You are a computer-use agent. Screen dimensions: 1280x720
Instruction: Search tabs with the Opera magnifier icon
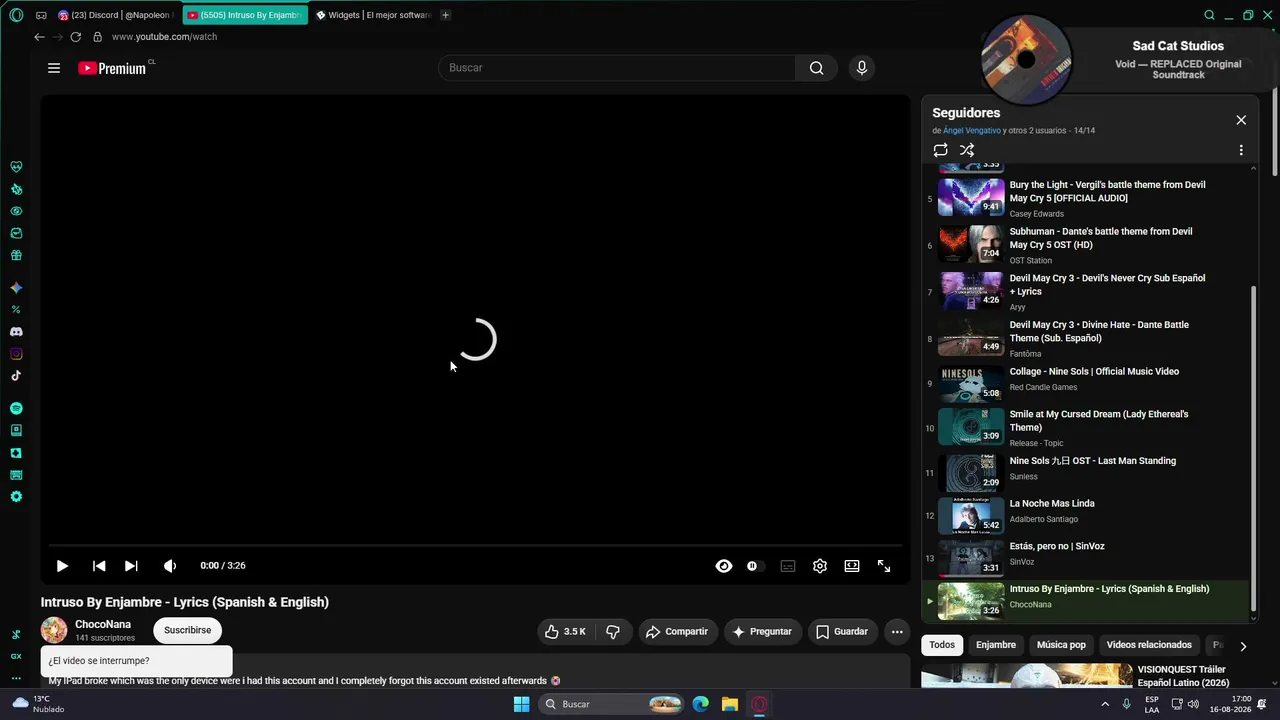tap(1209, 15)
